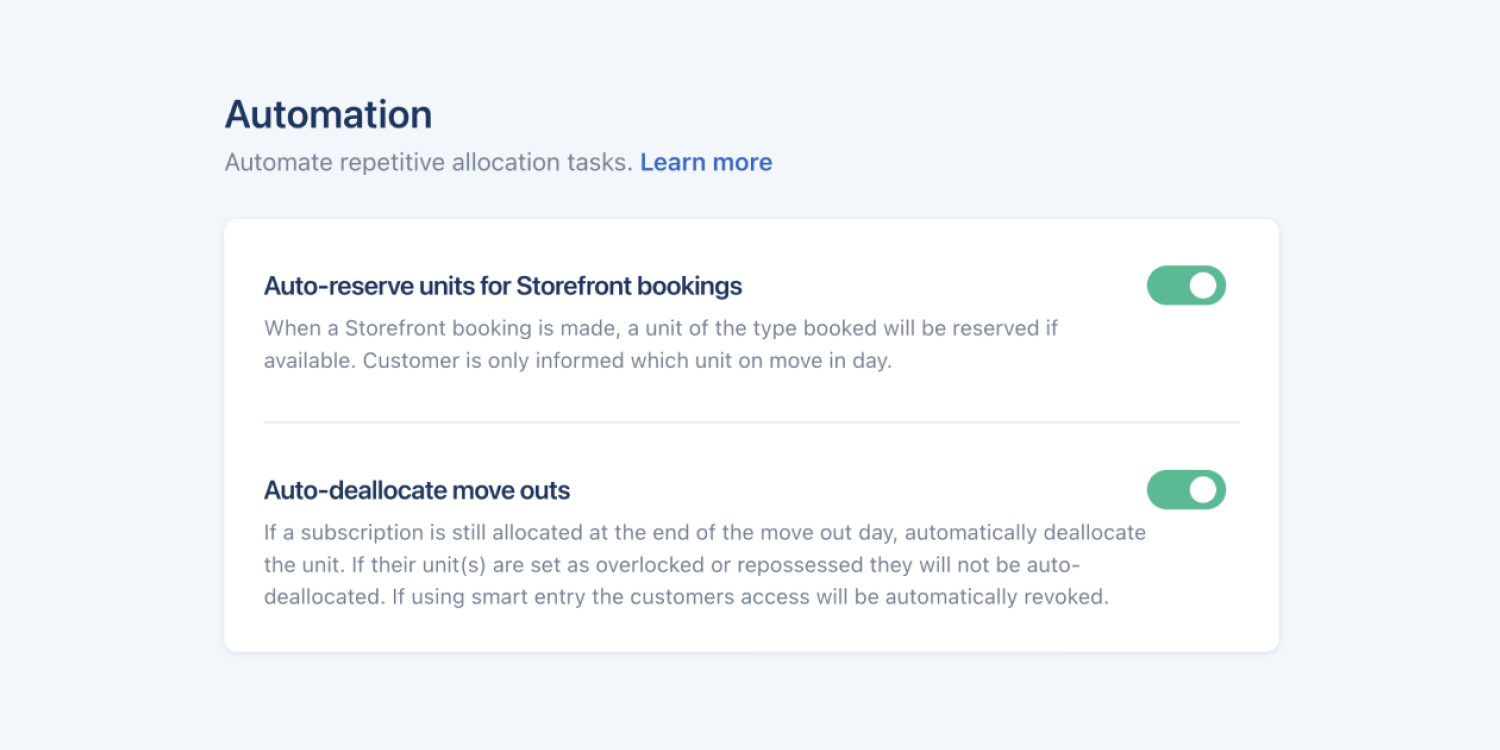Click the white knob on the Auto-deallocate switch

pos(1204,490)
